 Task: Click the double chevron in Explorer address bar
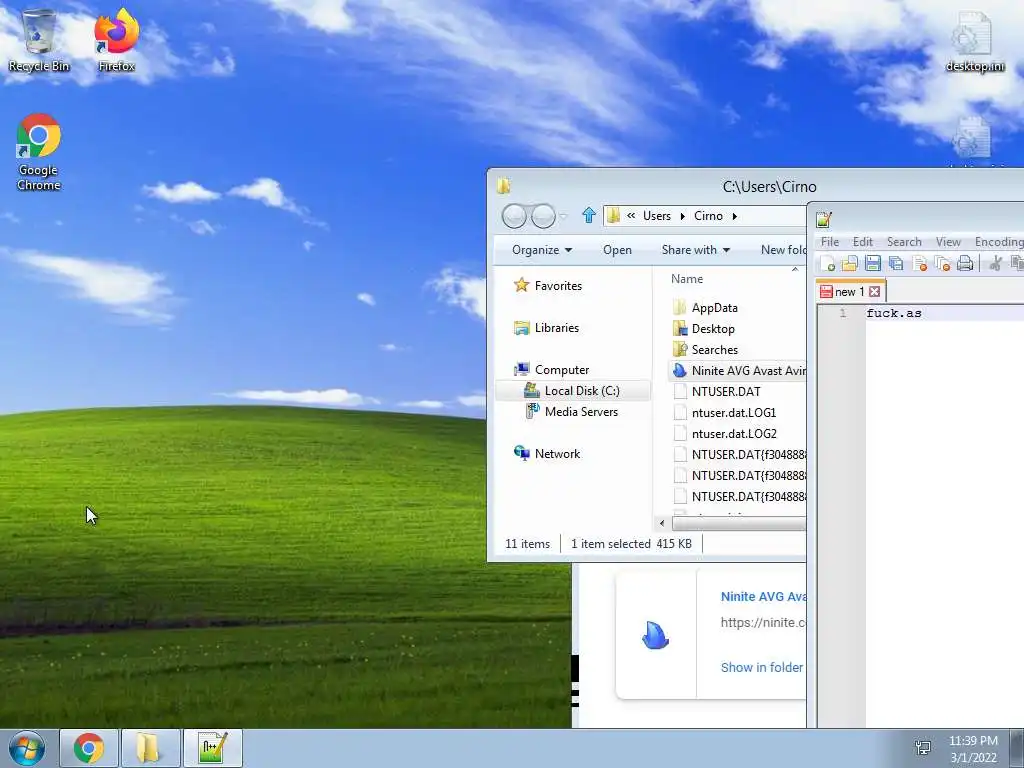click(x=631, y=215)
